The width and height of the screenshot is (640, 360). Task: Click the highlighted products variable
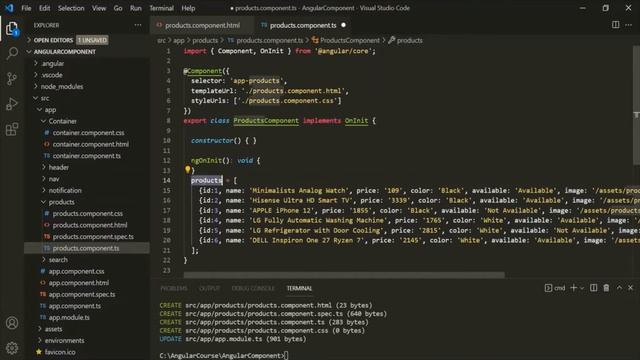(207, 180)
